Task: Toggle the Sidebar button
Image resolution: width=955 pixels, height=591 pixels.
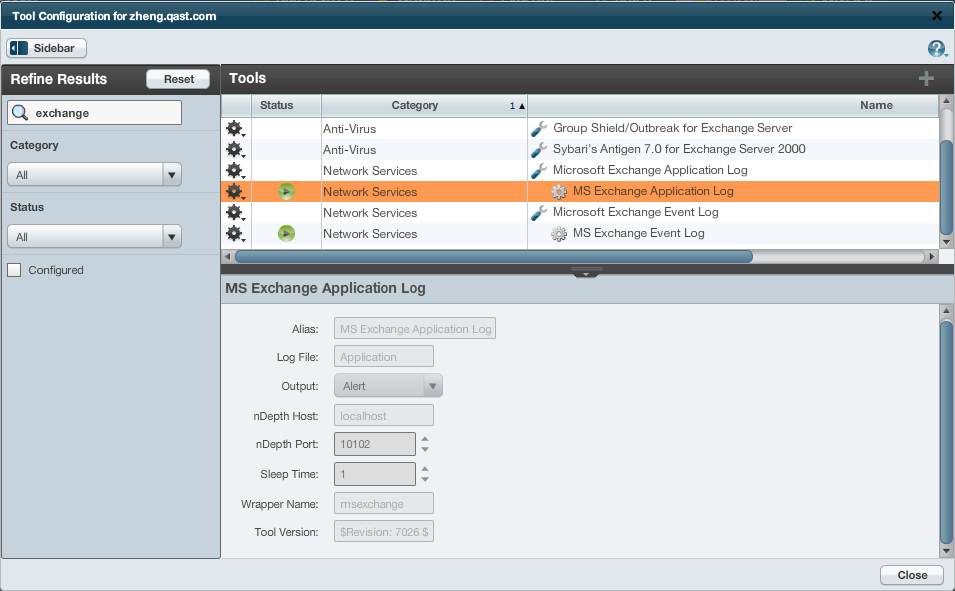Action: 46,48
